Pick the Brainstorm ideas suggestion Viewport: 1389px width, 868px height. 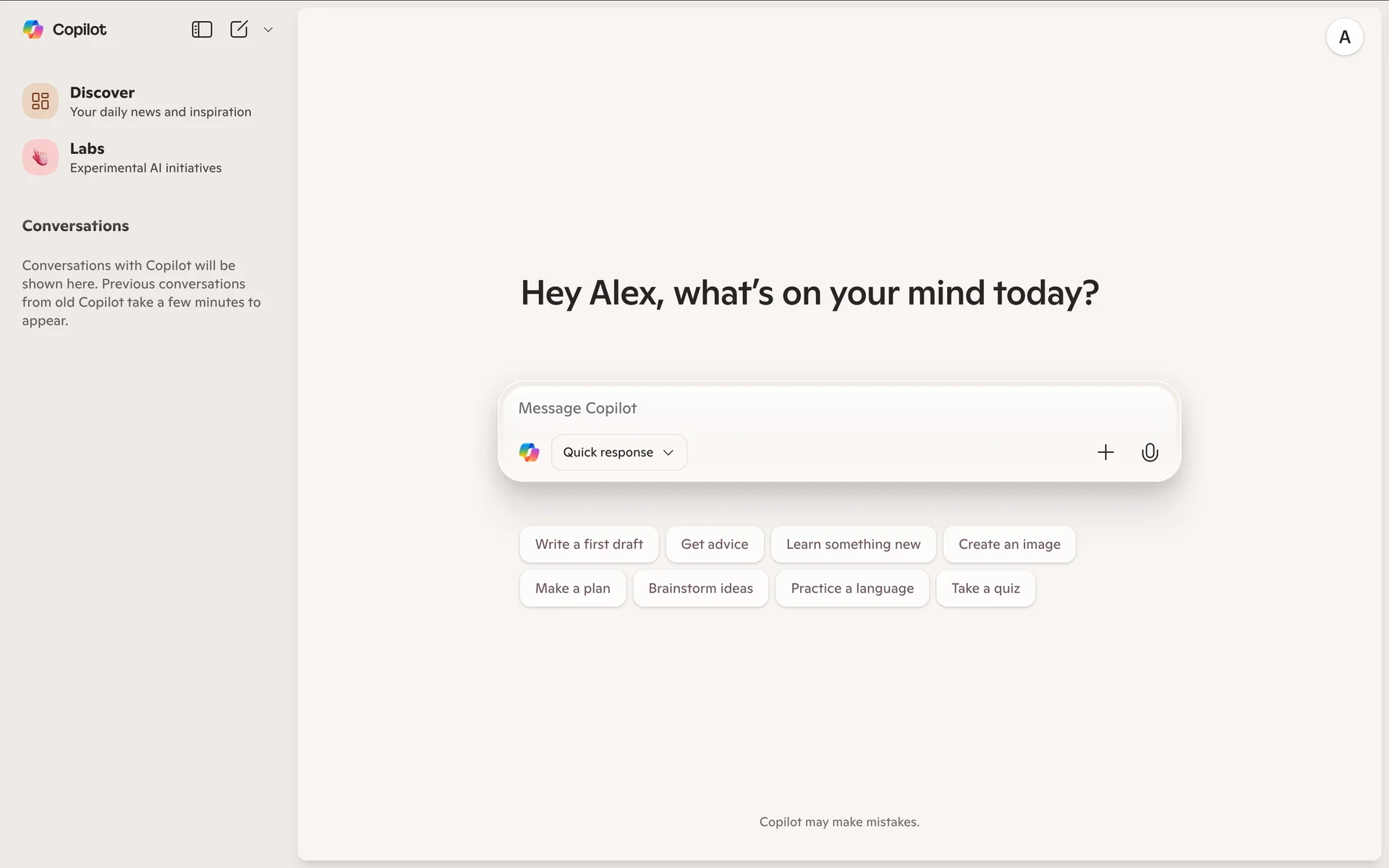point(700,588)
